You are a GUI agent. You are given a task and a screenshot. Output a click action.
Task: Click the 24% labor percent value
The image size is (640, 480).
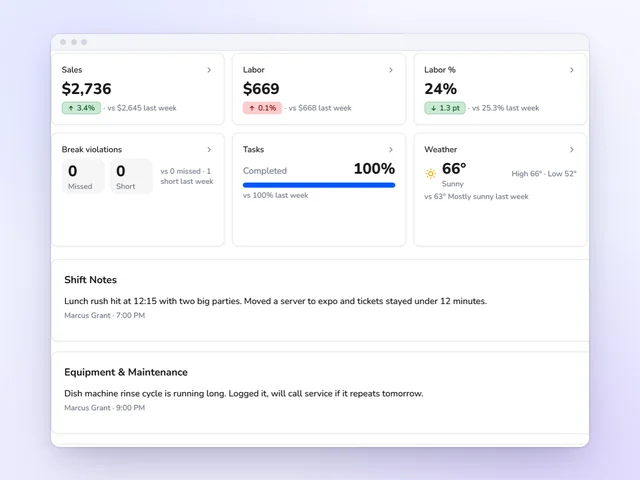point(440,89)
